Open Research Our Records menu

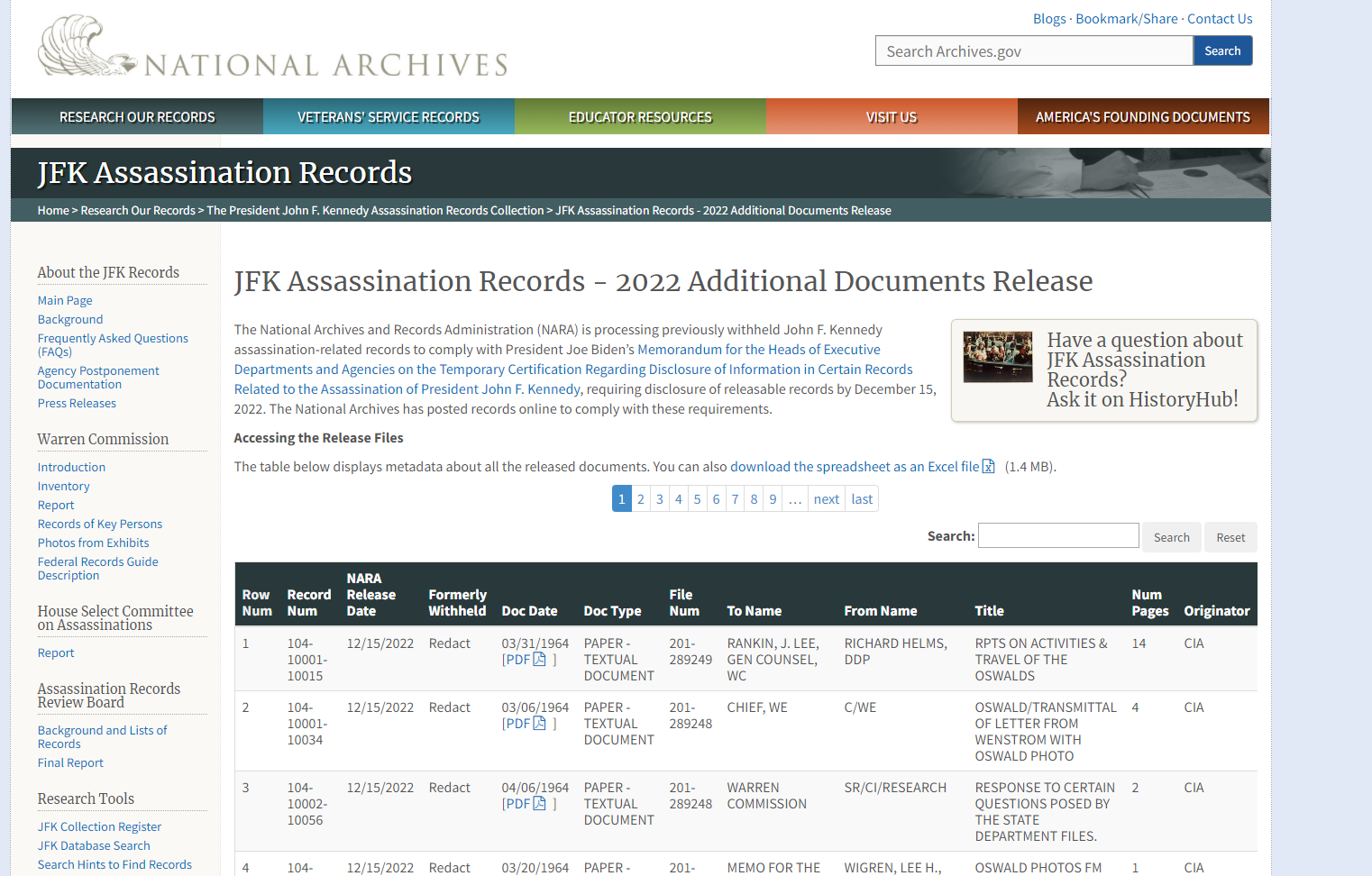click(x=137, y=117)
